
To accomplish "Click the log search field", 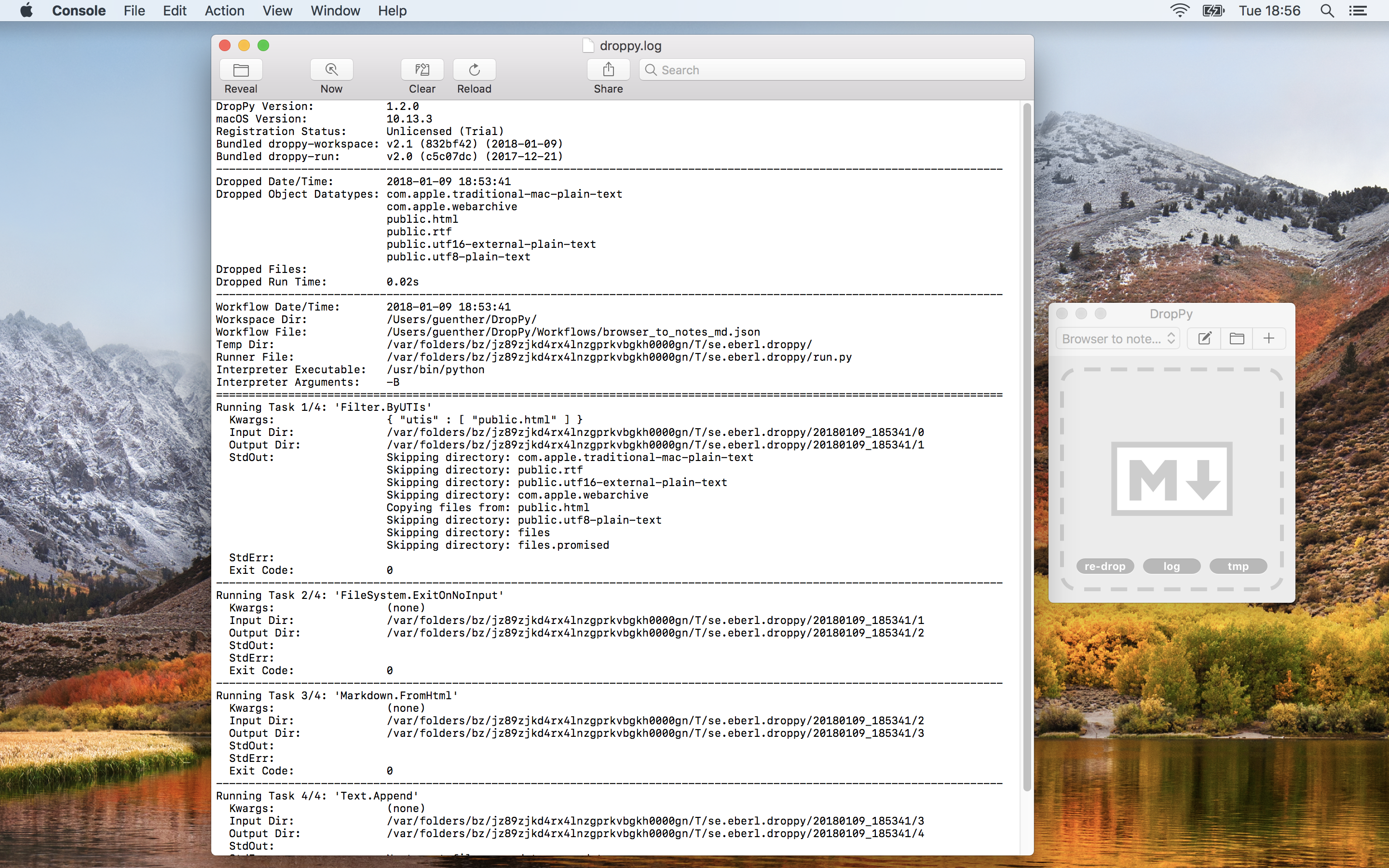I will tap(832, 70).
